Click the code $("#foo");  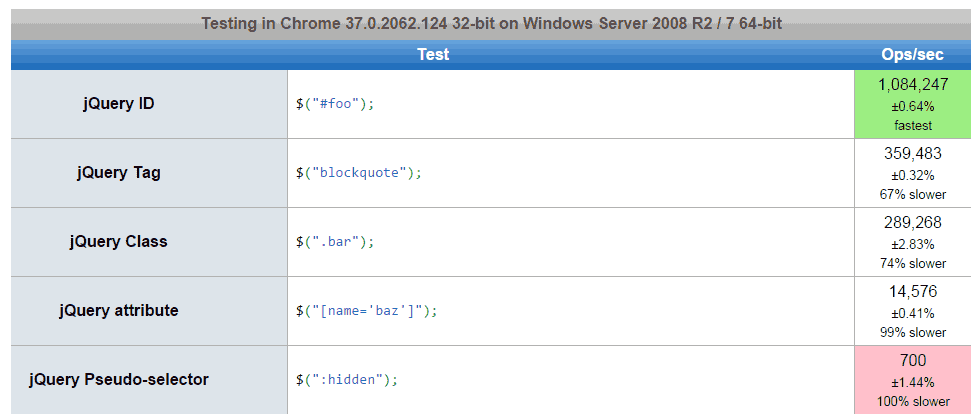point(335,104)
